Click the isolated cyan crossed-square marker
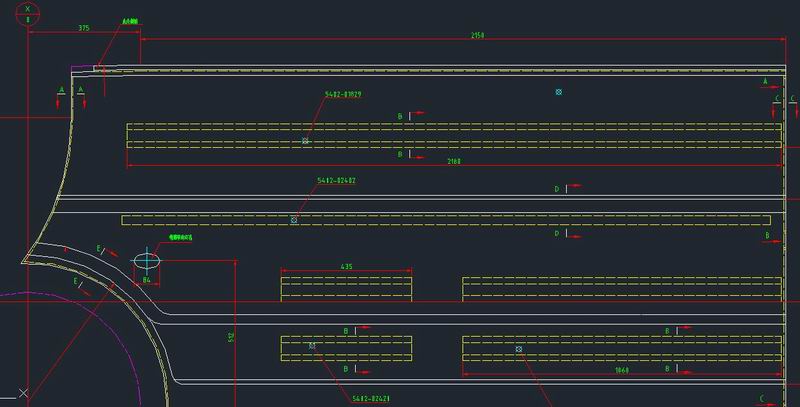 (x=559, y=92)
